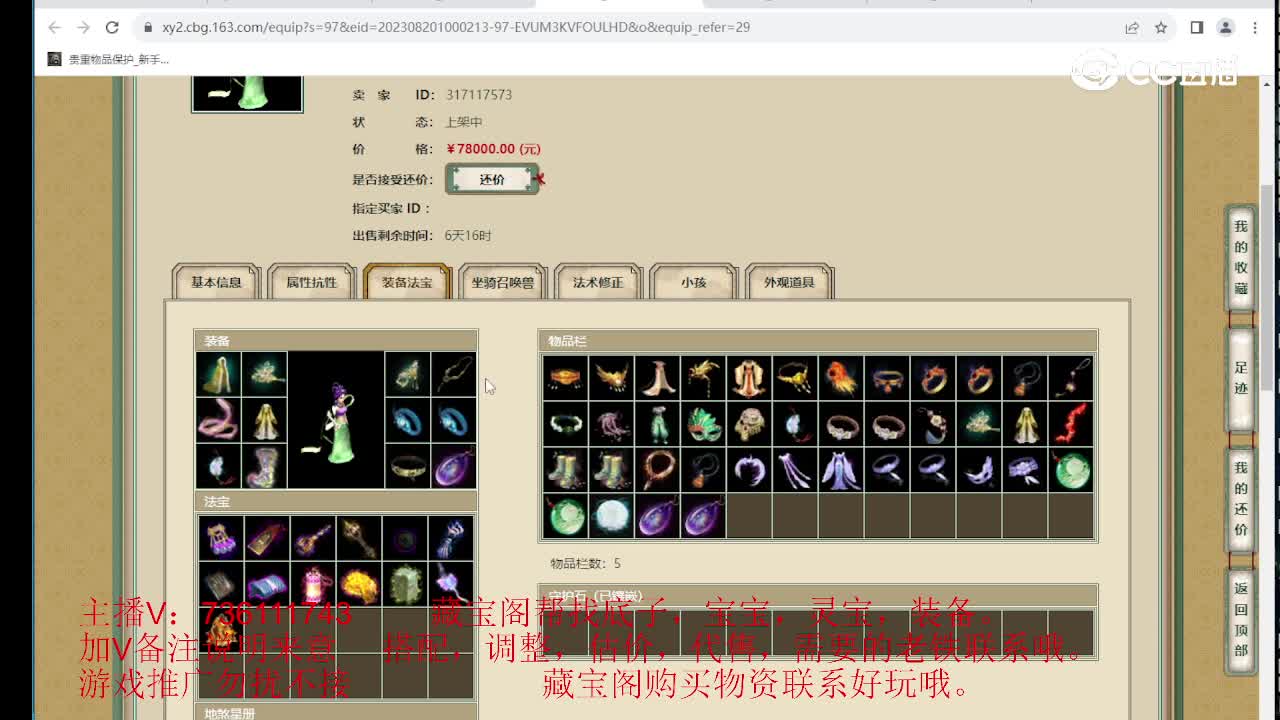Select the equipped yellow robe in 装备 panel

[265, 420]
